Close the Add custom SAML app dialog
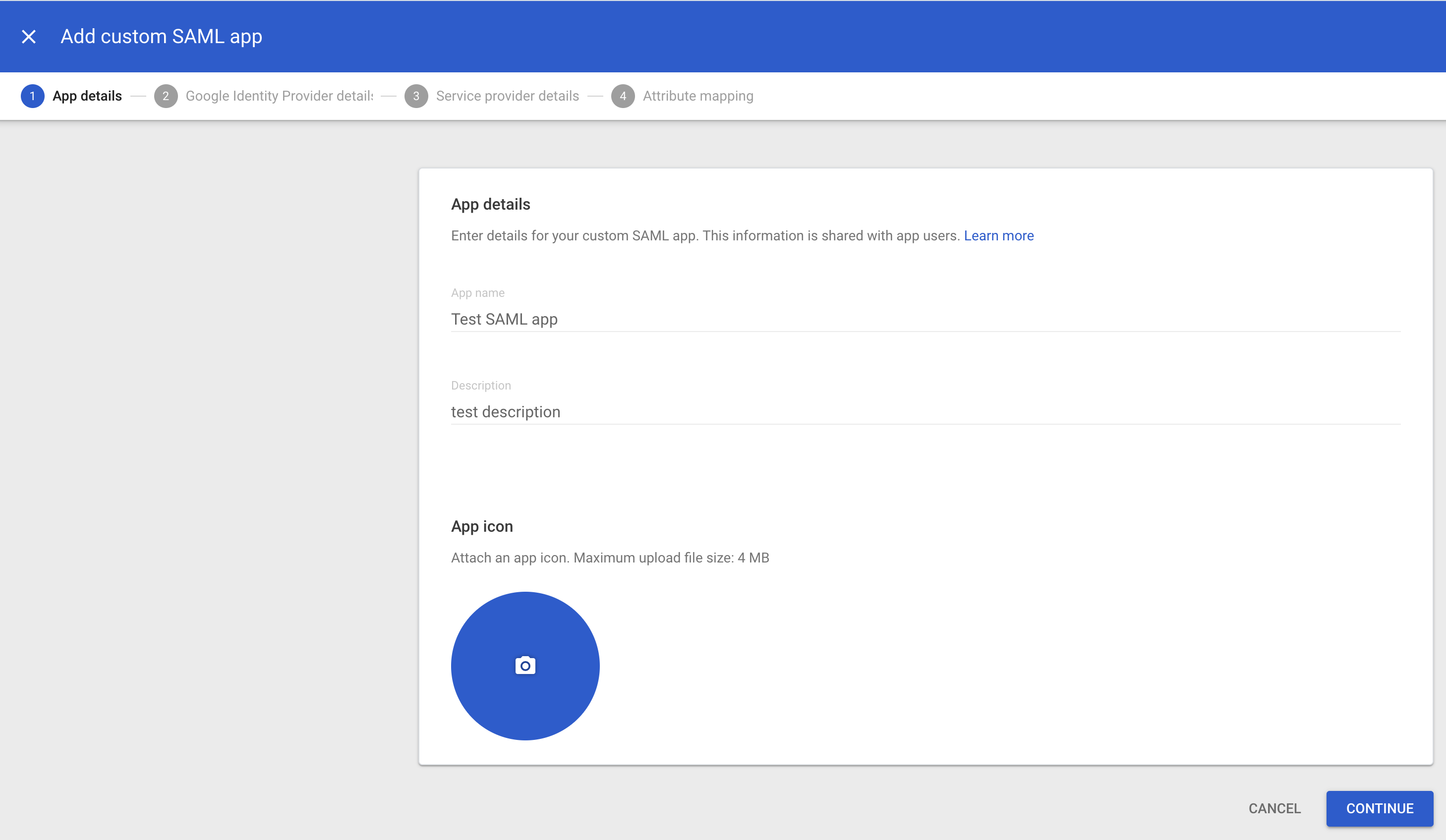The image size is (1446, 840). point(29,37)
